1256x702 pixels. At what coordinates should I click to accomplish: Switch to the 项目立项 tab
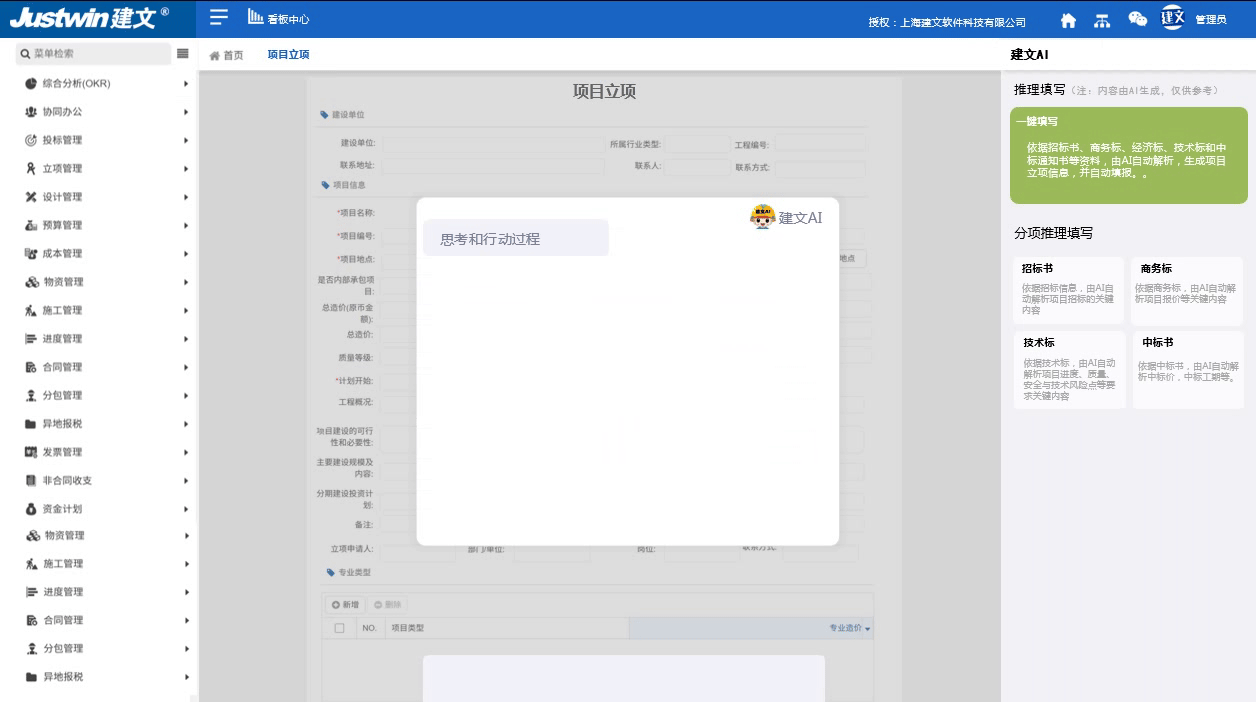click(288, 55)
